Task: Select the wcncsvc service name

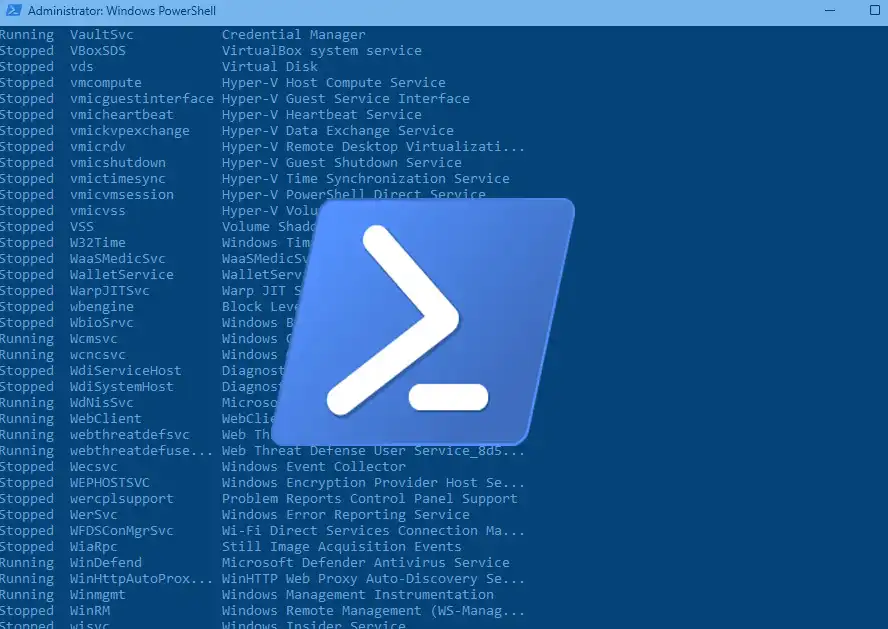Action: click(x=97, y=354)
